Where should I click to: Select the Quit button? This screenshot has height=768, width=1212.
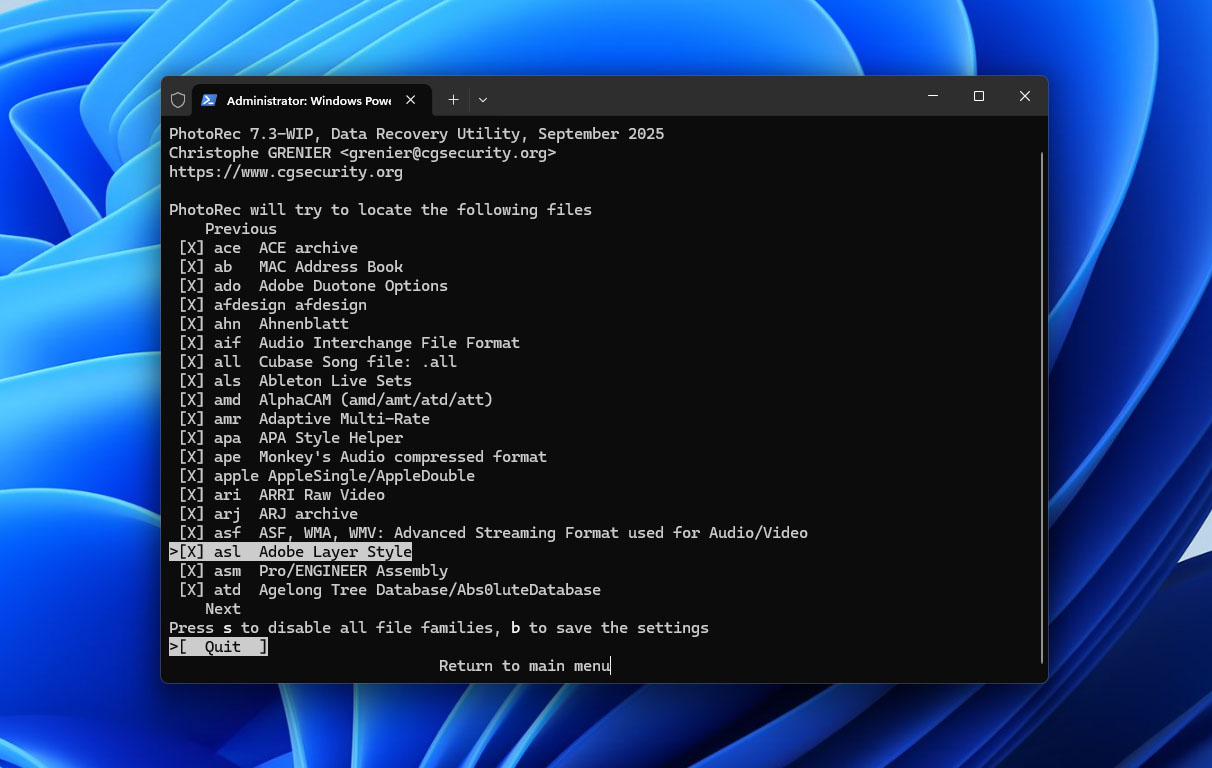[x=218, y=647]
